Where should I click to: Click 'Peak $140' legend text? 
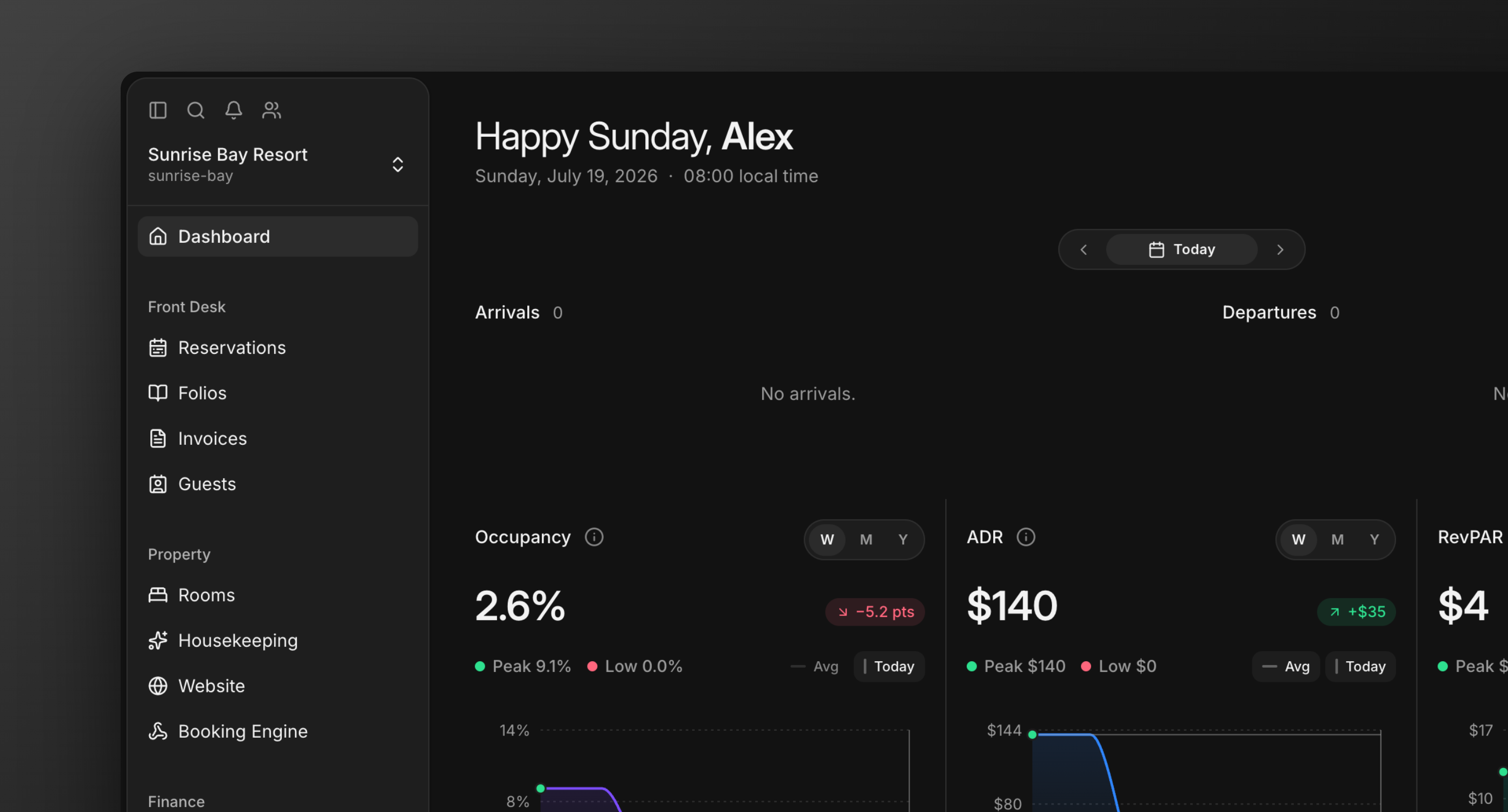click(x=1024, y=666)
